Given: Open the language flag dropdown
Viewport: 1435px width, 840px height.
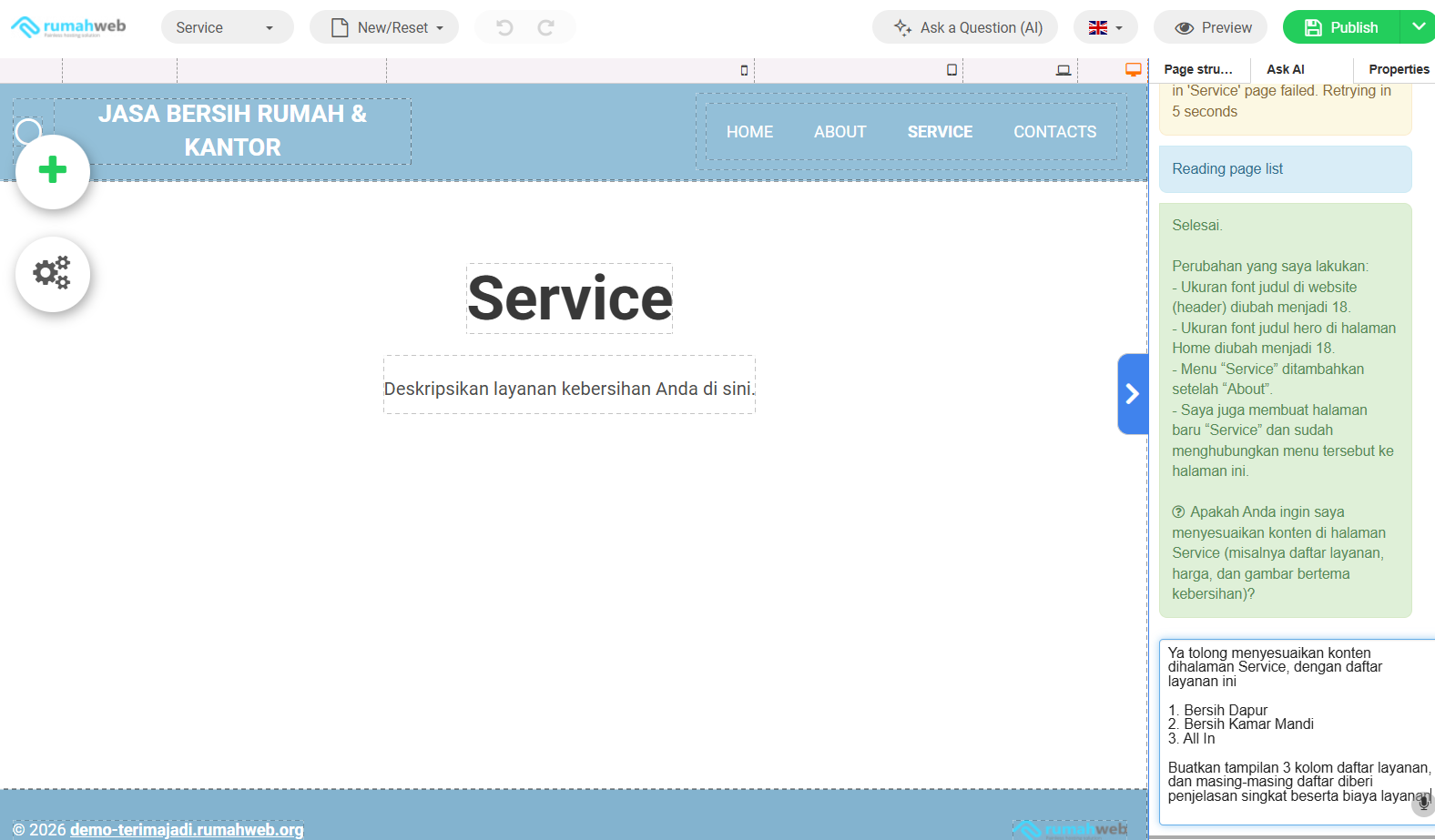Looking at the screenshot, I should tap(1105, 27).
